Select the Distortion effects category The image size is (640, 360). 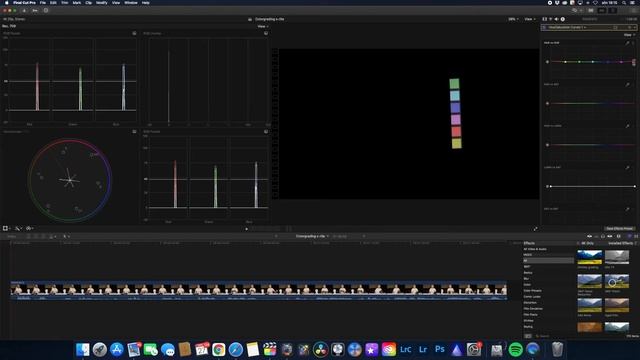(x=530, y=303)
